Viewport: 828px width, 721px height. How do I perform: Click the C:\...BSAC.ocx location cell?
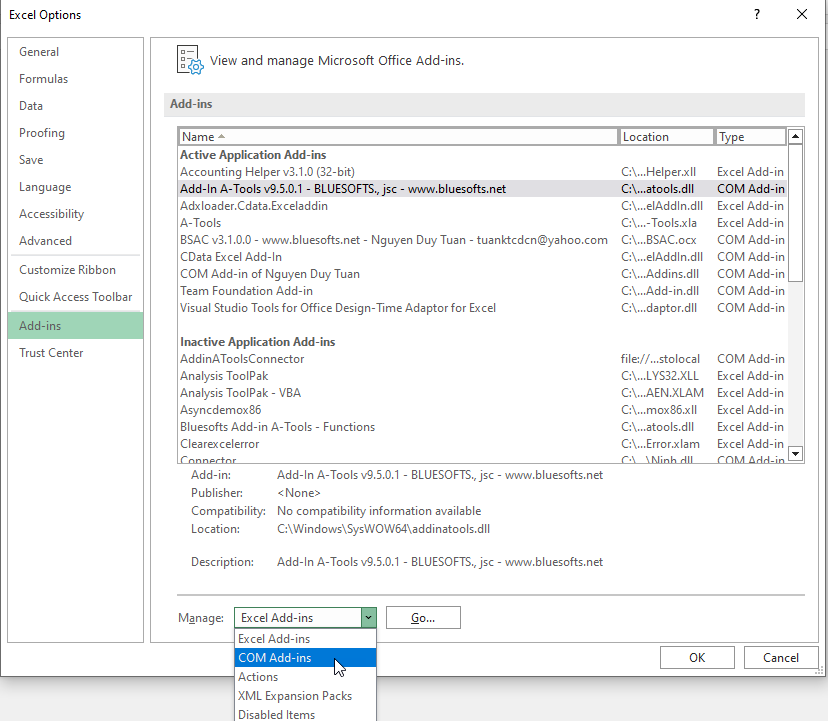(x=658, y=240)
